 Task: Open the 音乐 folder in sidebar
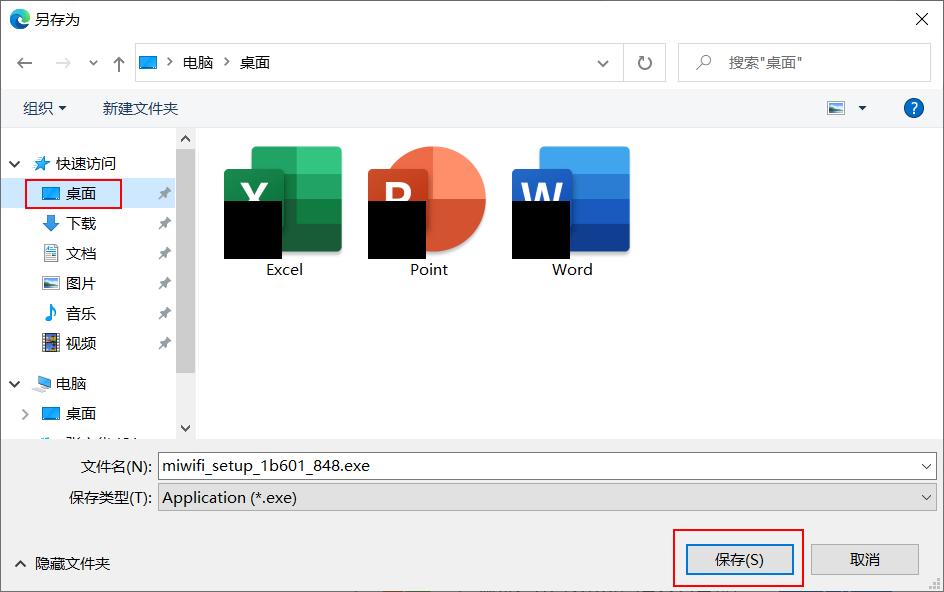pyautogui.click(x=75, y=313)
